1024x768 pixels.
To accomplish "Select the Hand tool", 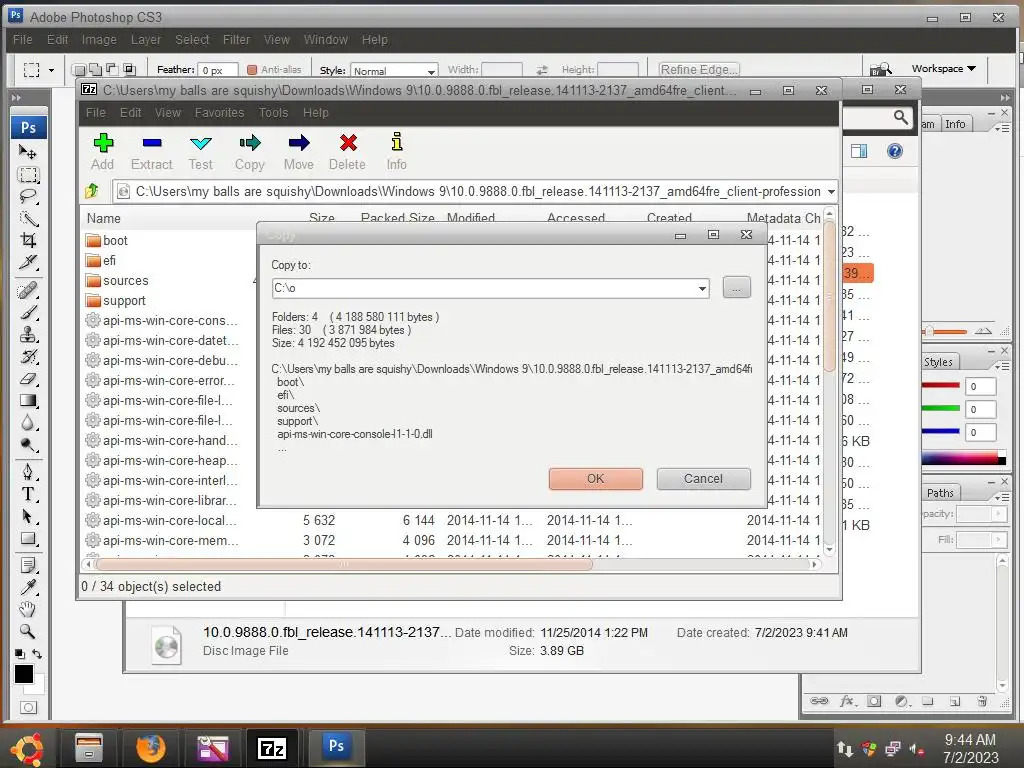I will click(27, 609).
